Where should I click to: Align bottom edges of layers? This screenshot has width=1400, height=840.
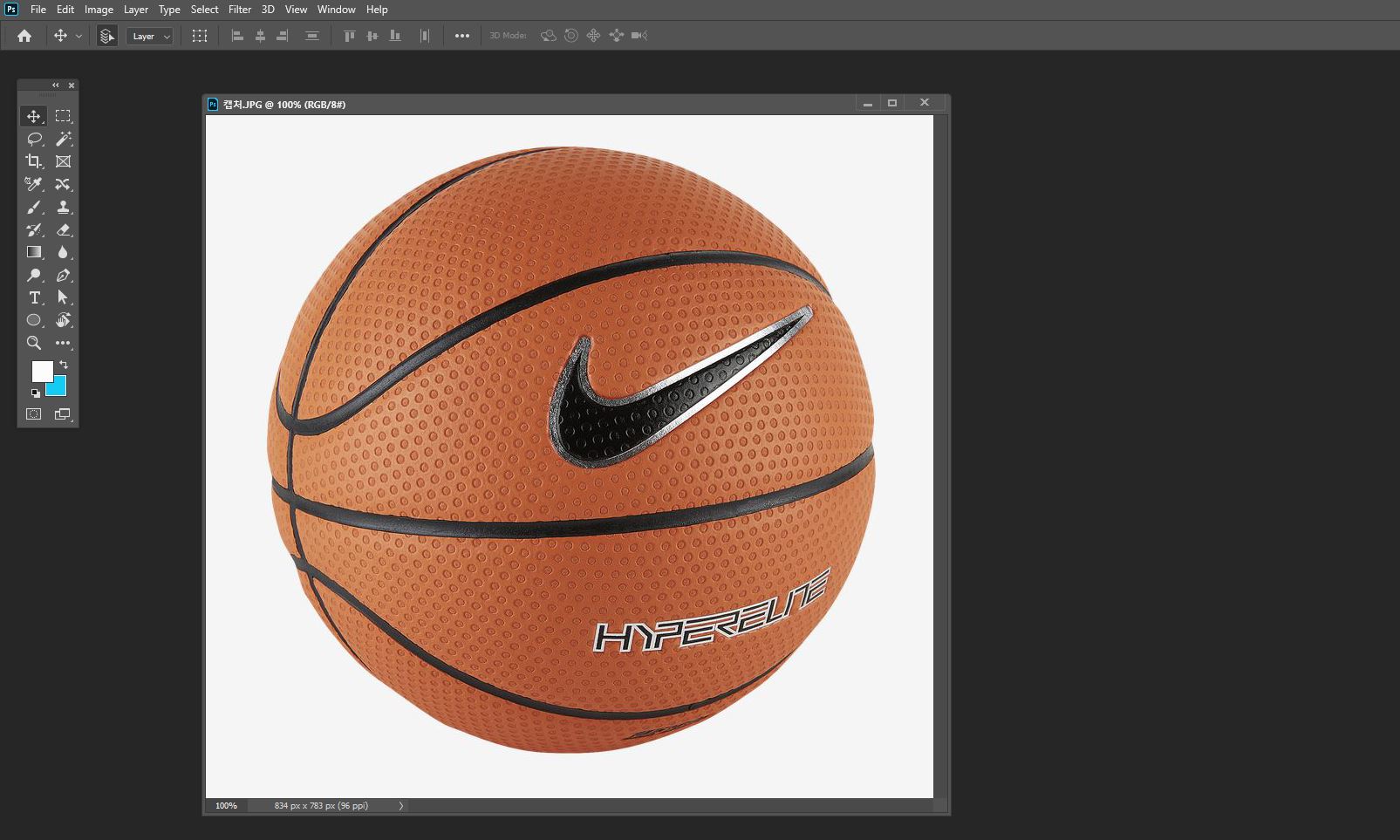[395, 36]
